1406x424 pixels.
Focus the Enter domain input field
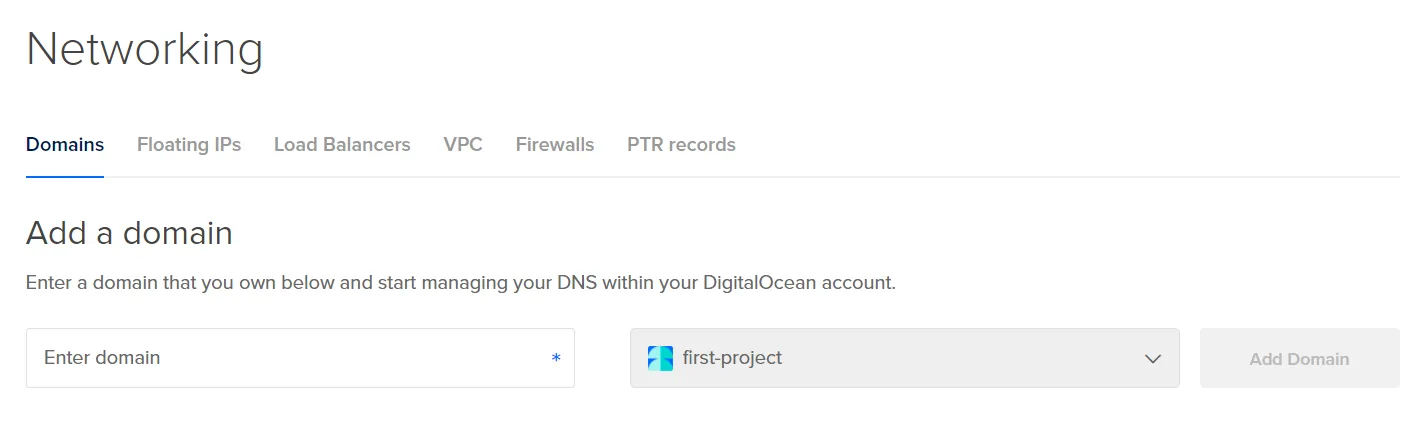click(x=300, y=358)
